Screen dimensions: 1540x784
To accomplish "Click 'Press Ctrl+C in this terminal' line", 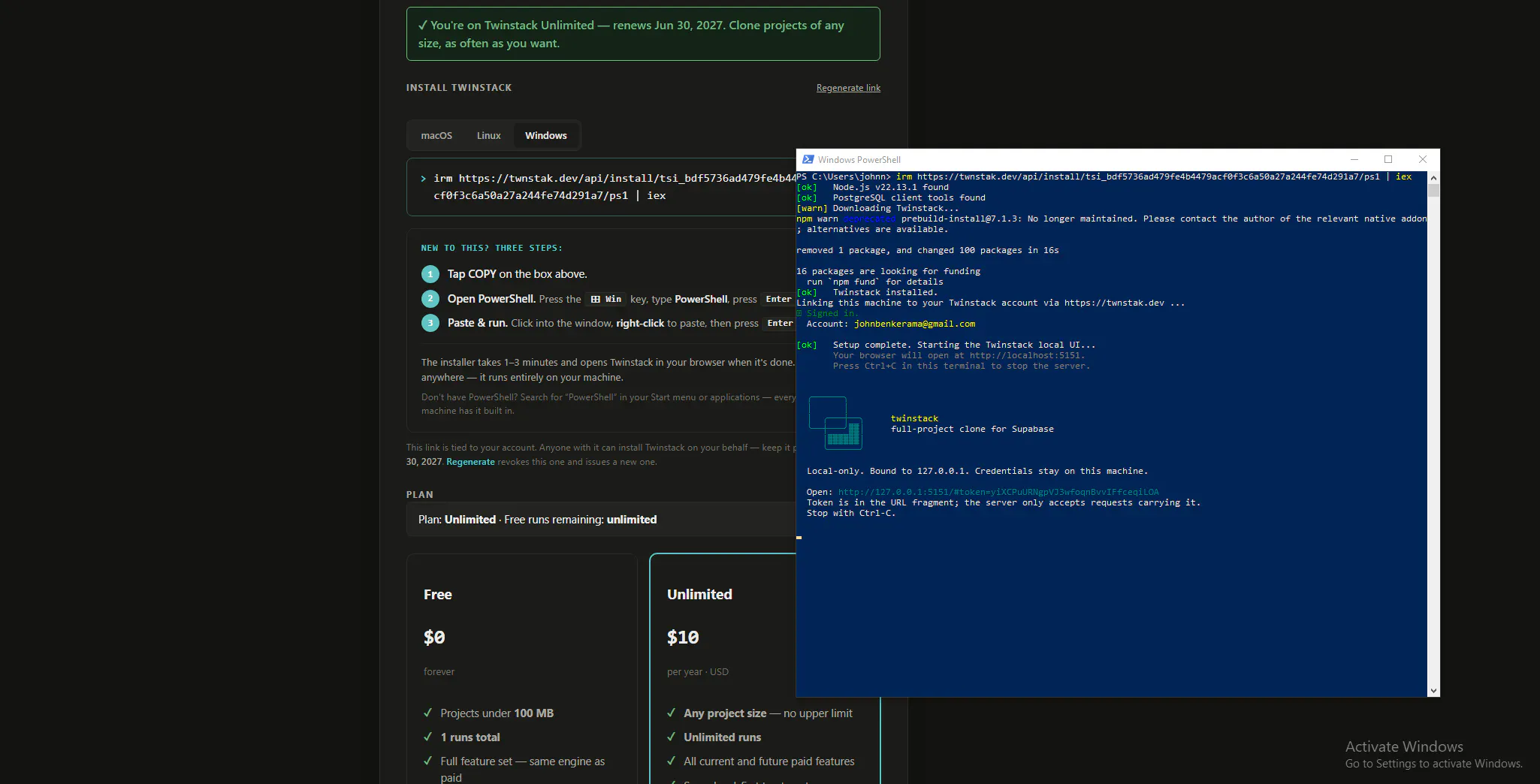I will (x=961, y=366).
